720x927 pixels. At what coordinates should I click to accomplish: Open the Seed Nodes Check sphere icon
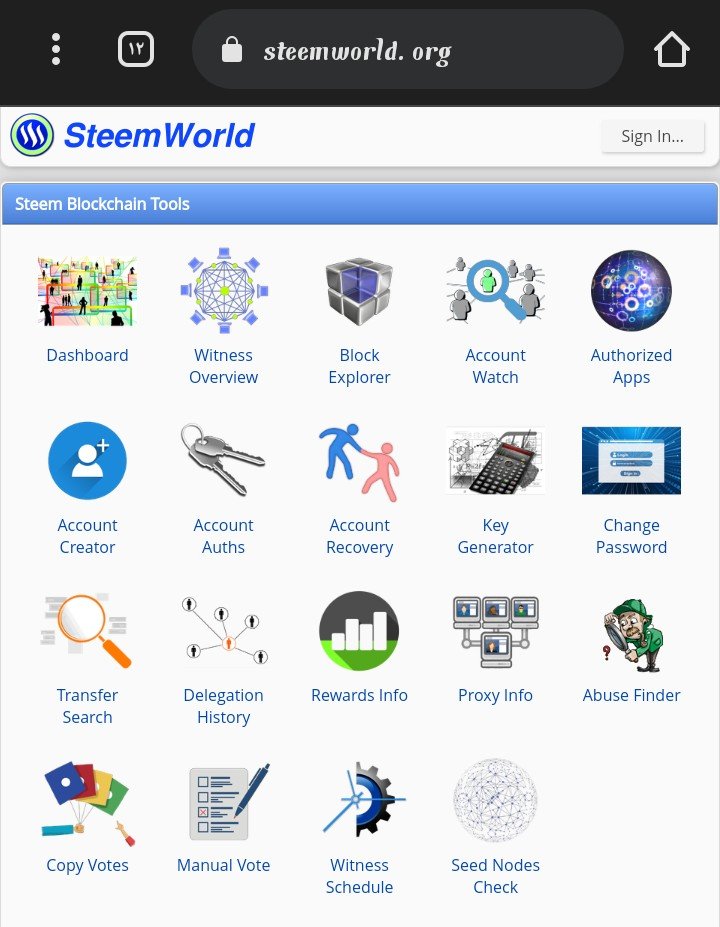[495, 800]
